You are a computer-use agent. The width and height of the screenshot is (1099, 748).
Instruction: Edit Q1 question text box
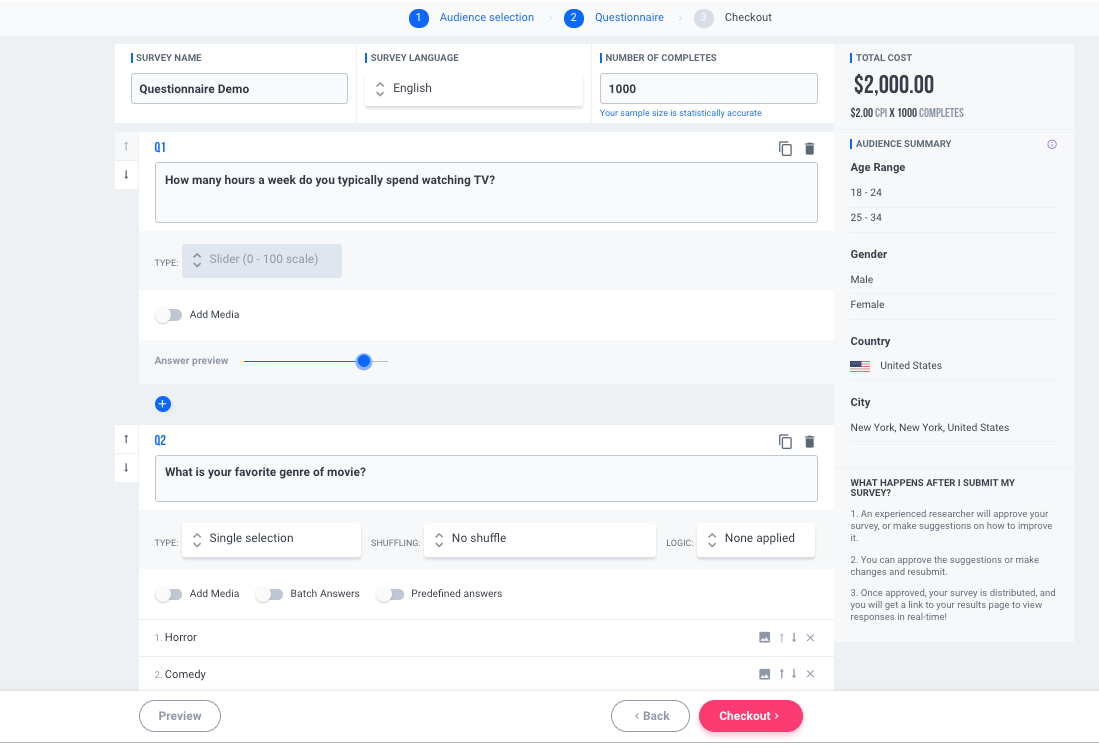coord(486,193)
